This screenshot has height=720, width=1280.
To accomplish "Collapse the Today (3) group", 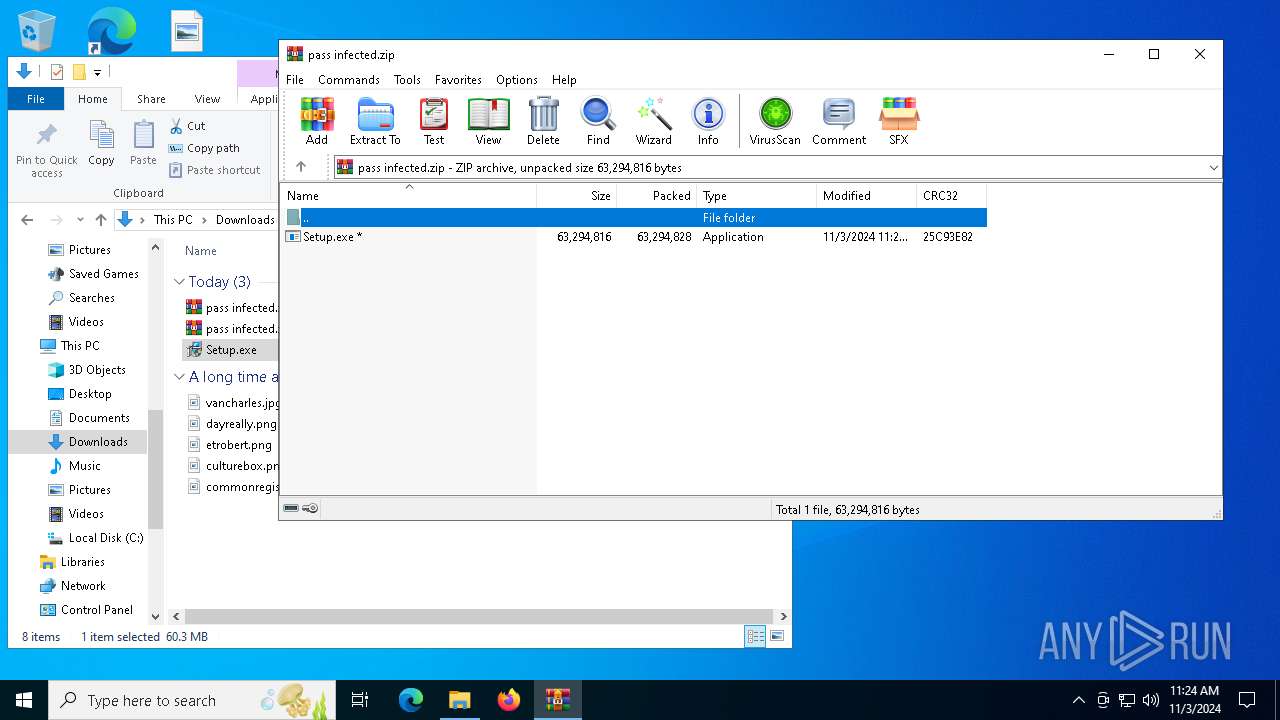I will point(179,282).
